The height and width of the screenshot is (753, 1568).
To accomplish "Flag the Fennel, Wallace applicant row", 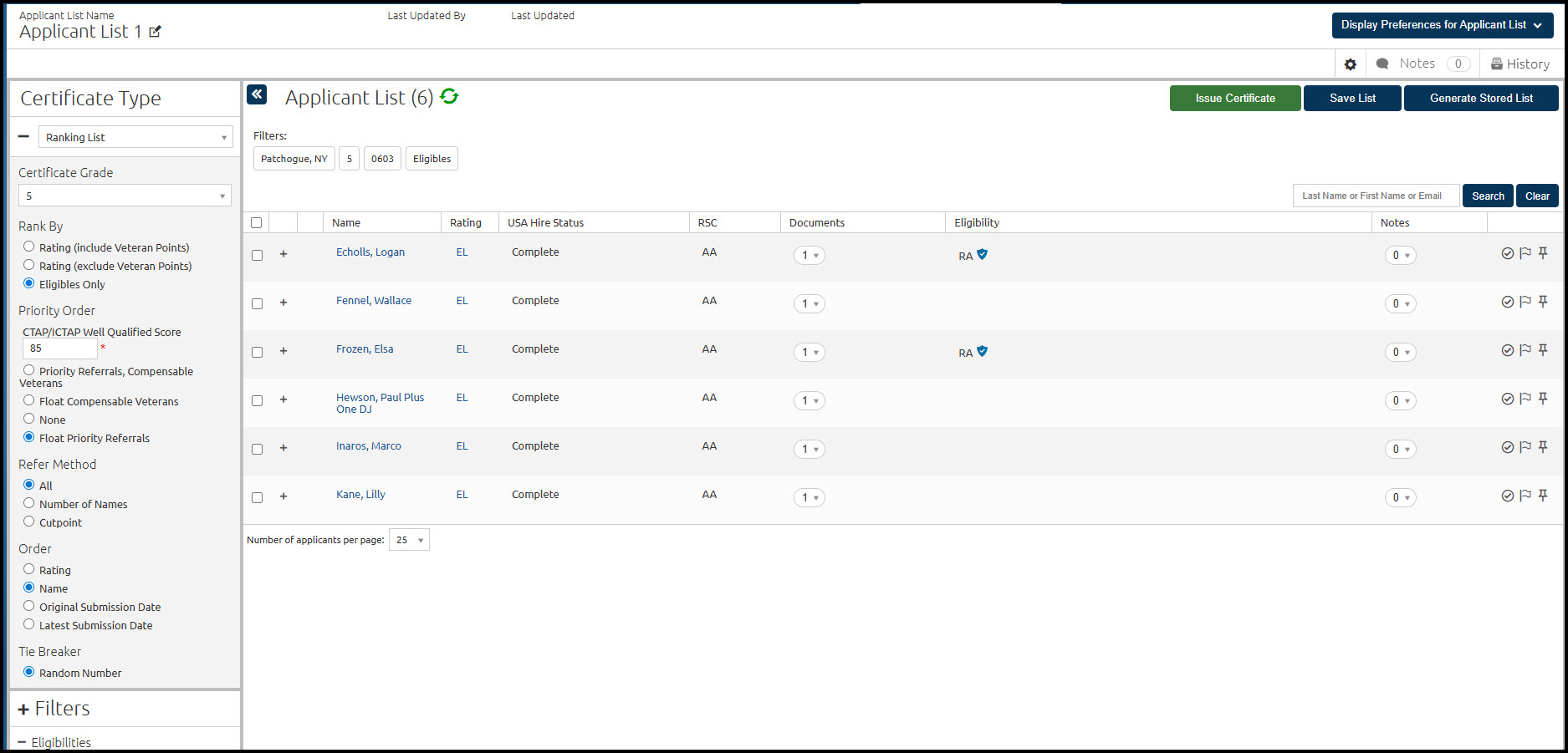I will tap(1525, 302).
